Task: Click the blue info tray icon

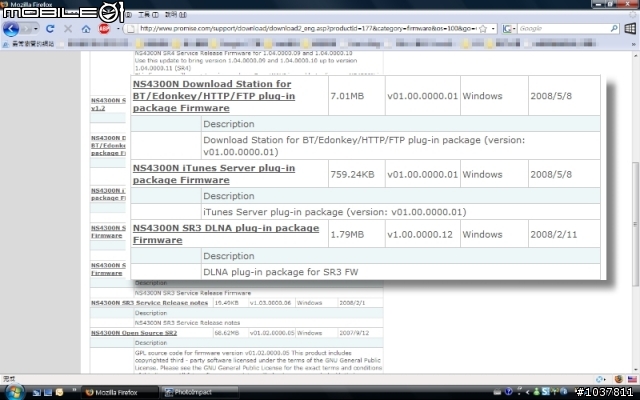Action: coord(564,392)
